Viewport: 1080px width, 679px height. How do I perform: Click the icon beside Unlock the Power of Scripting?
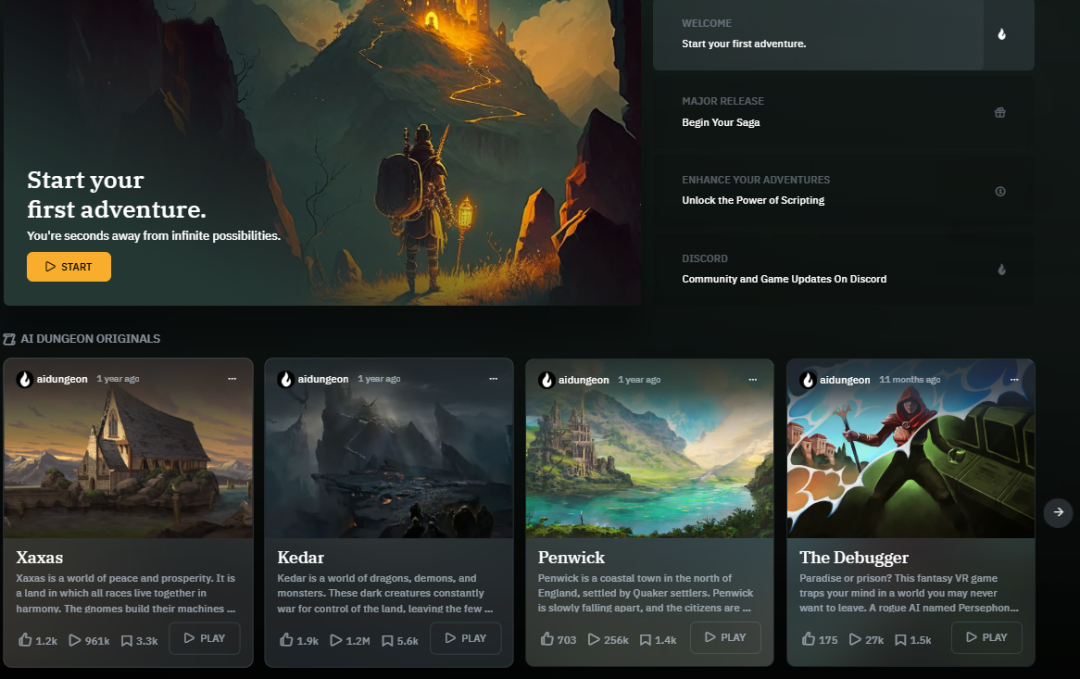[1000, 191]
